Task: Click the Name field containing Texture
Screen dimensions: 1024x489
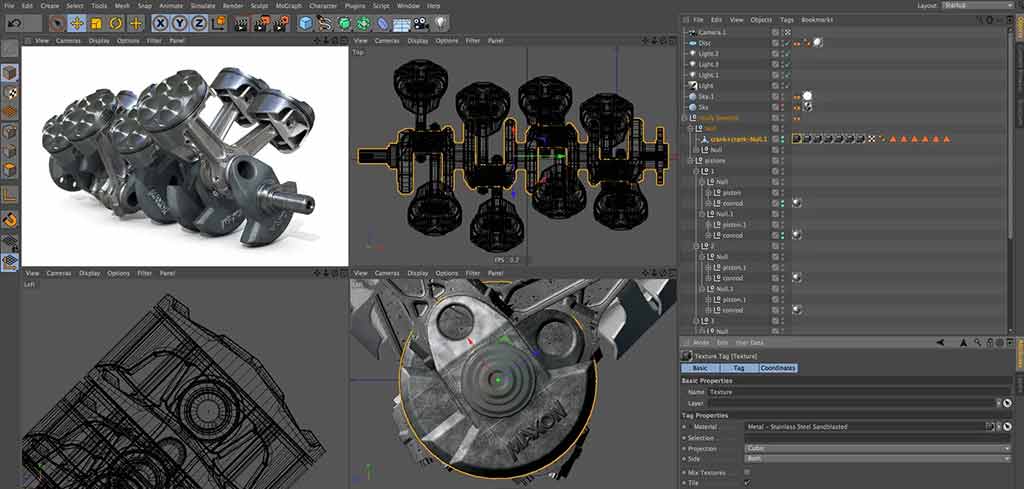Action: [860, 392]
